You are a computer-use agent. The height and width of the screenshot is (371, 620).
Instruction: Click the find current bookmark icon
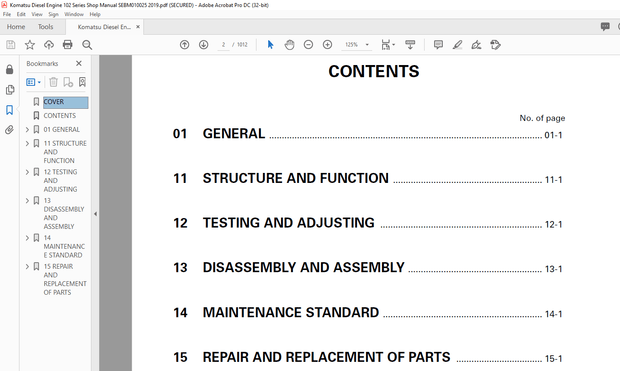(x=82, y=82)
